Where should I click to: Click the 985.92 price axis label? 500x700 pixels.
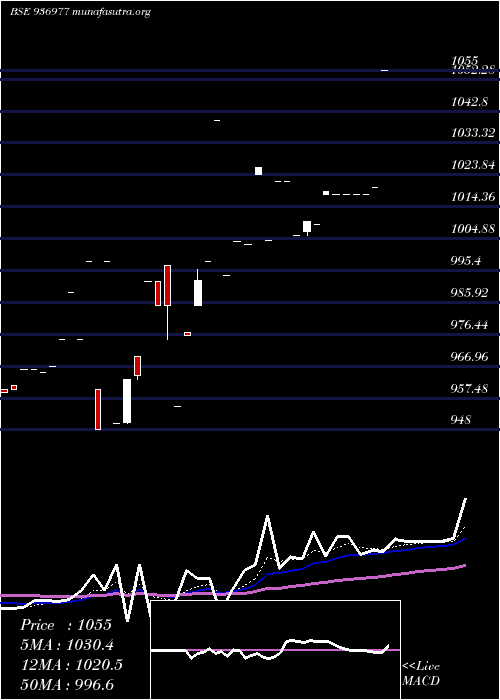click(x=469, y=293)
